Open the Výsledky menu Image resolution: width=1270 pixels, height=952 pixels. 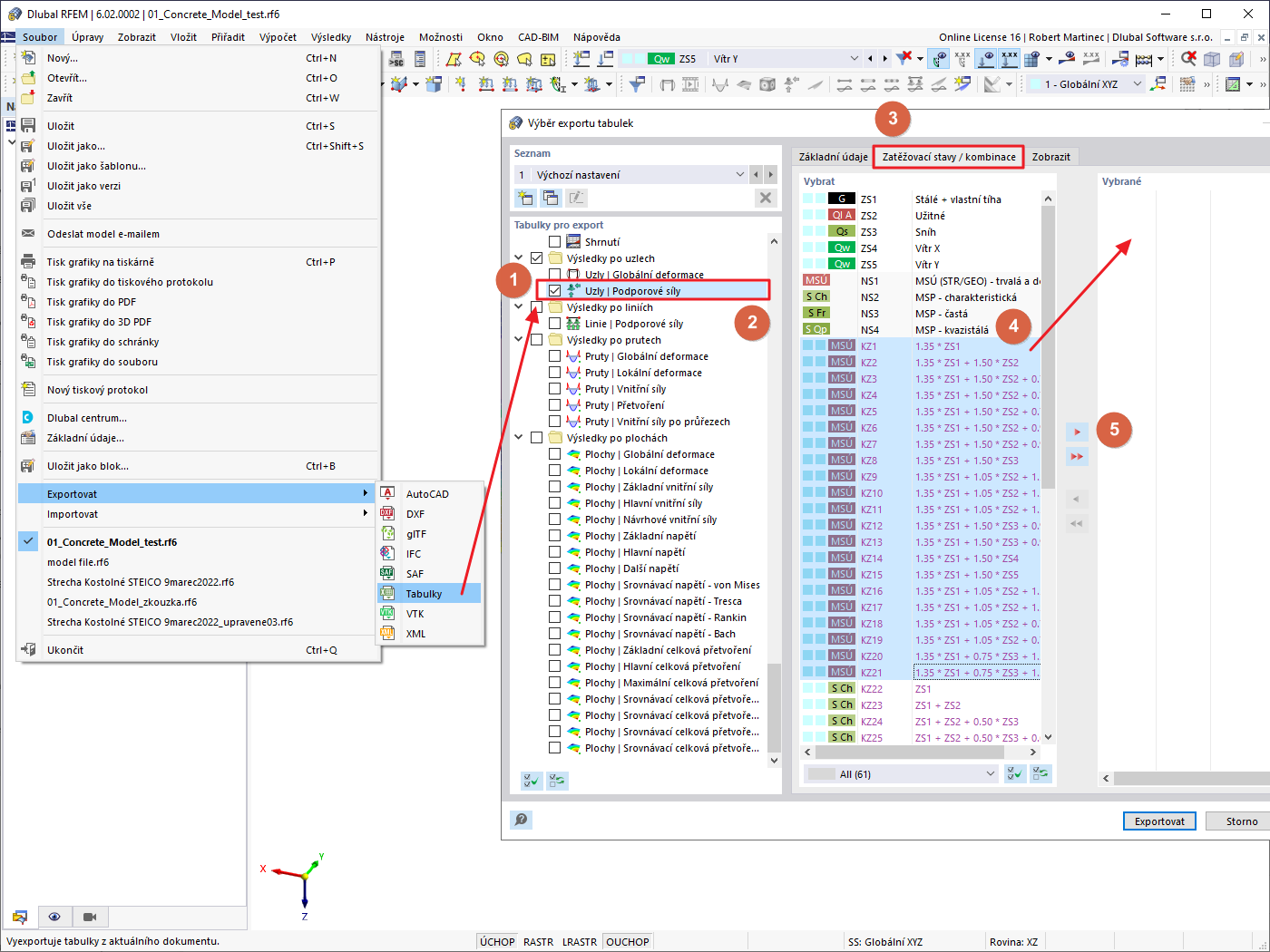(330, 37)
